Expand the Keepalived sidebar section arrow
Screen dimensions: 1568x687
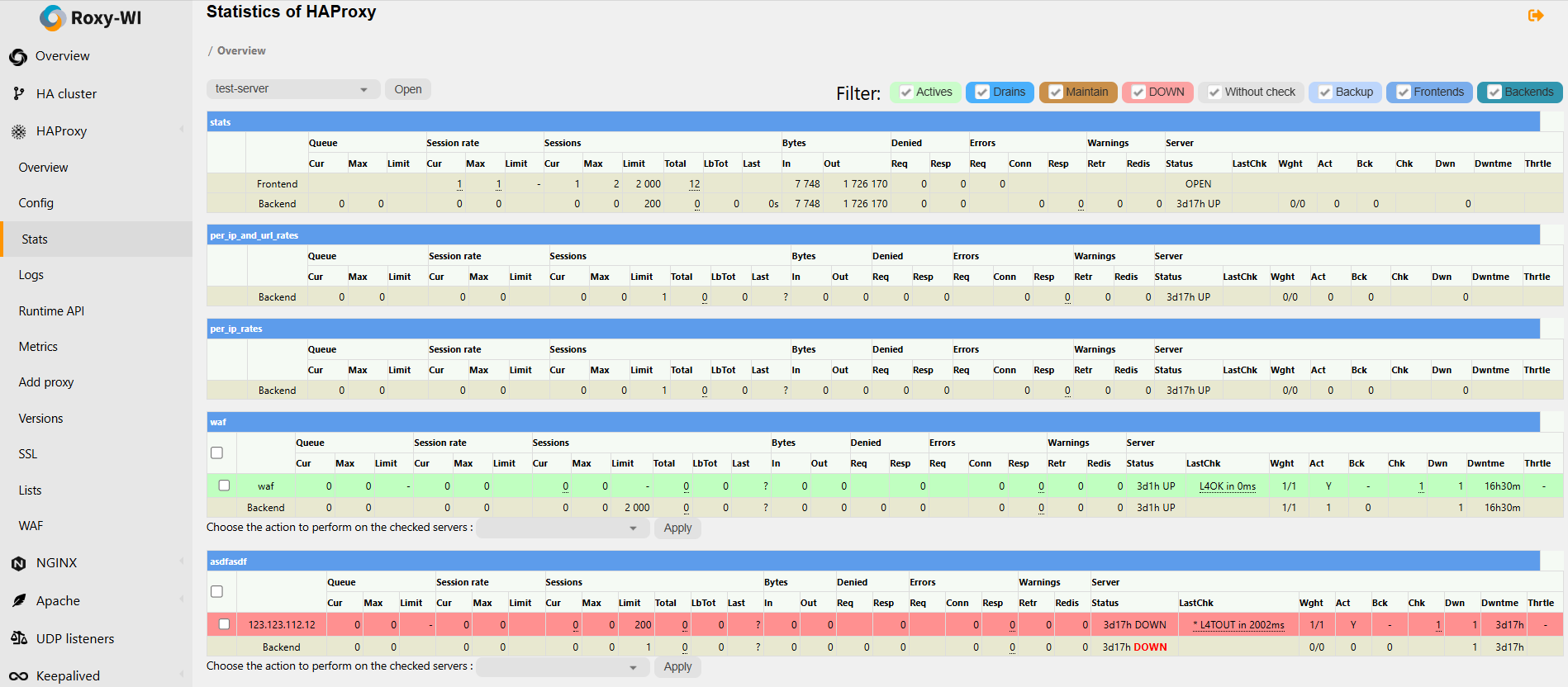(182, 675)
